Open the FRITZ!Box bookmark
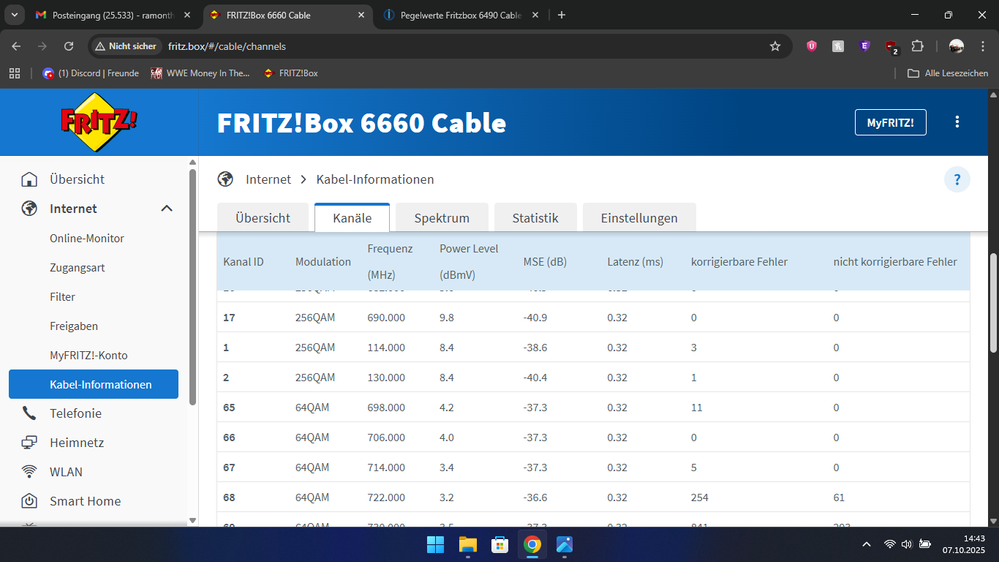Screen dimensions: 999x562 [x=291, y=73]
